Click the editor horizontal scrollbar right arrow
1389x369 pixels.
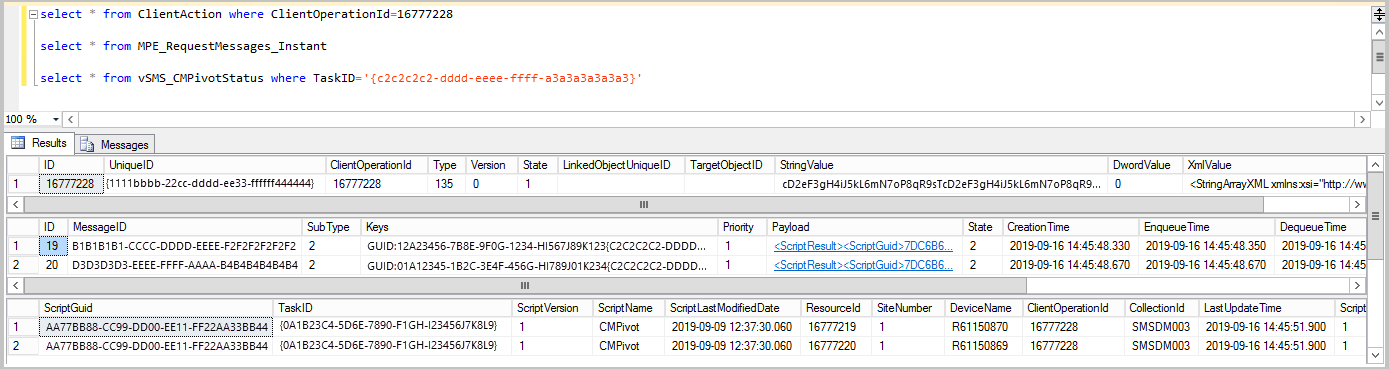[1361, 119]
